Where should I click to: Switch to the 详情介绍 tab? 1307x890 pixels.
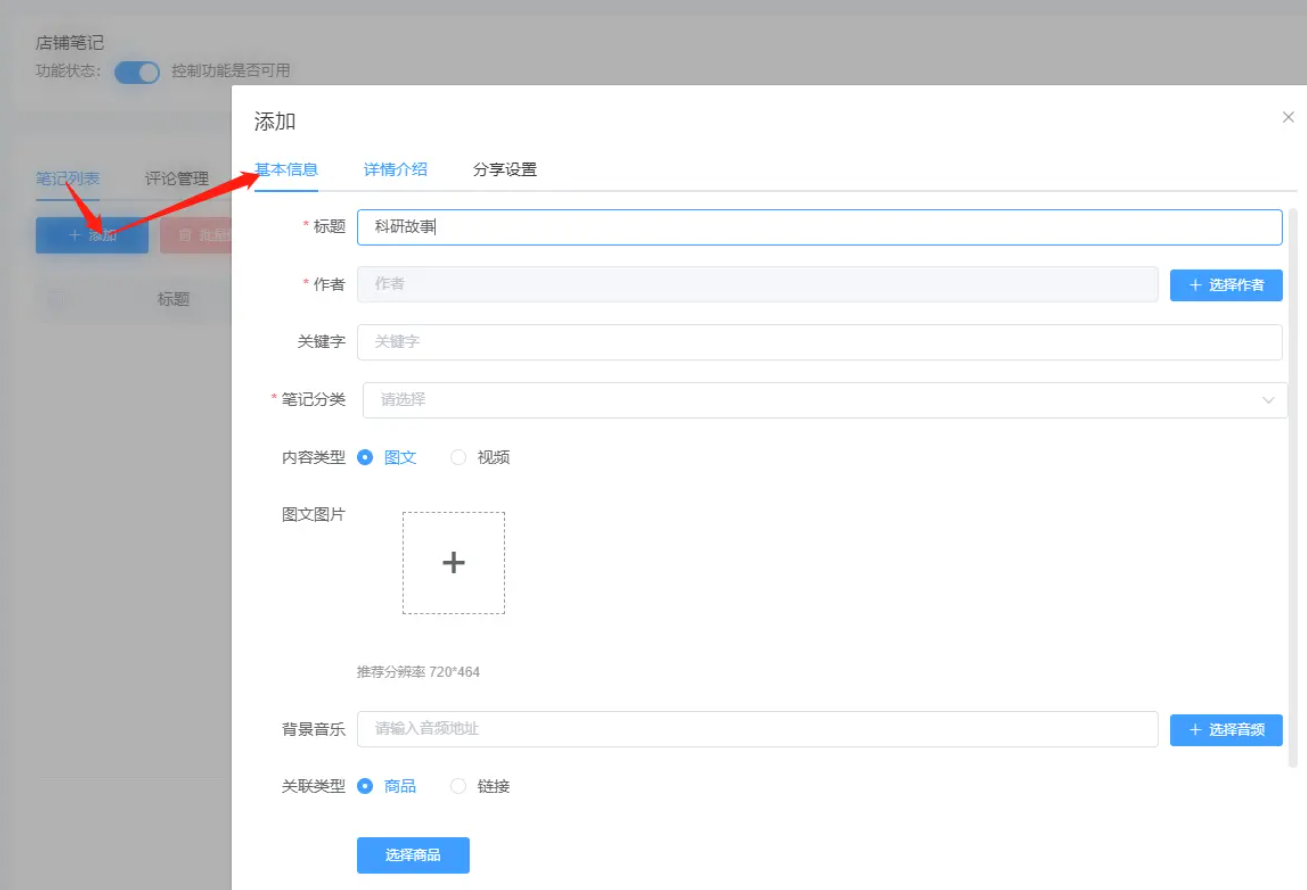click(395, 170)
